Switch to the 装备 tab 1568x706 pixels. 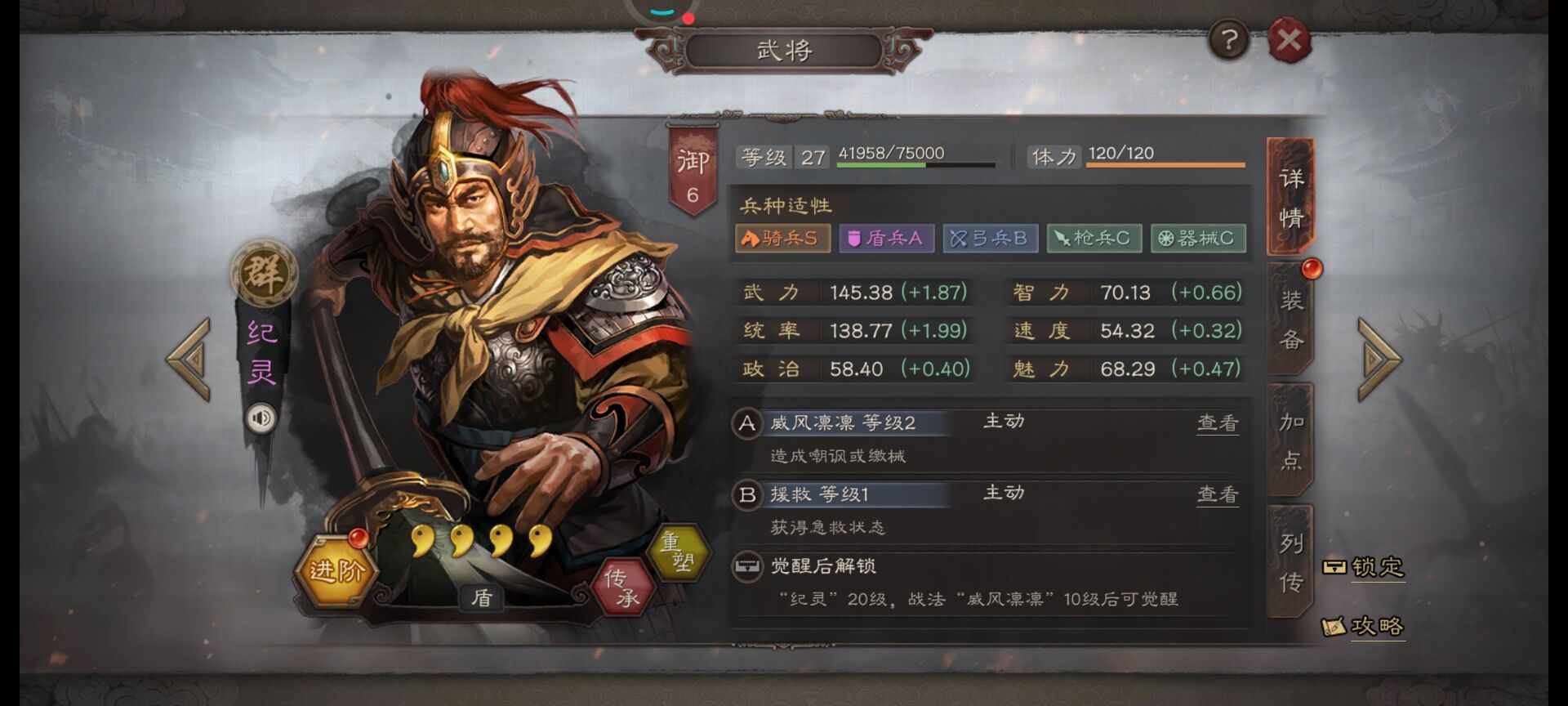click(x=1291, y=319)
